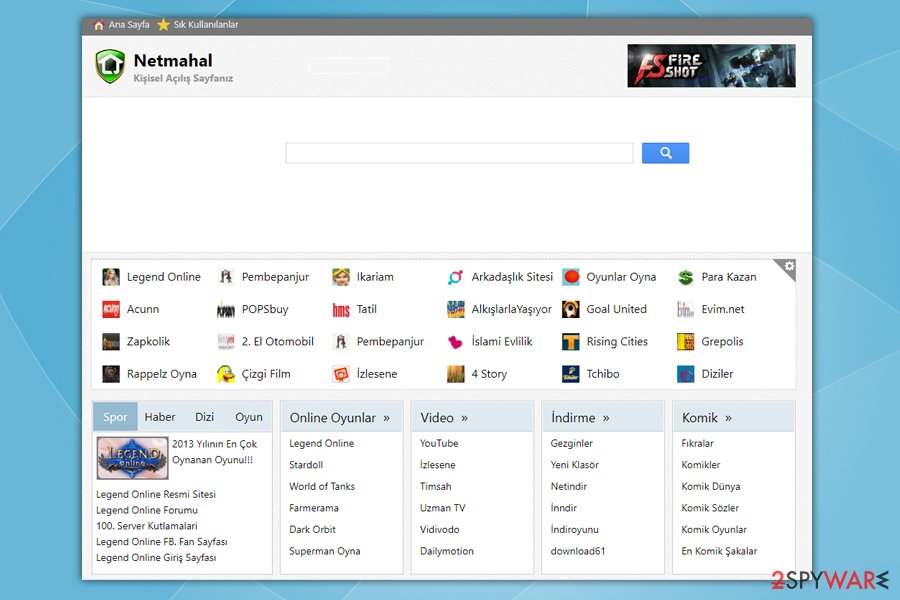The width and height of the screenshot is (900, 600).
Task: Open Netindir link
Action: click(x=569, y=486)
